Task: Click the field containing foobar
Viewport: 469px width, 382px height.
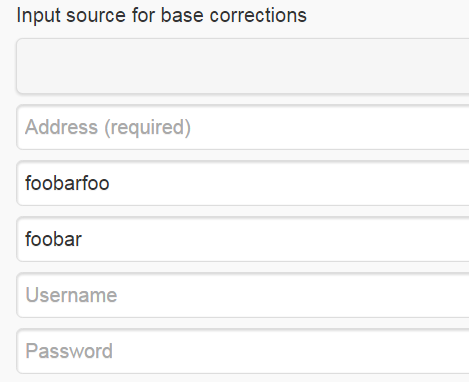Action: pyautogui.click(x=243, y=239)
